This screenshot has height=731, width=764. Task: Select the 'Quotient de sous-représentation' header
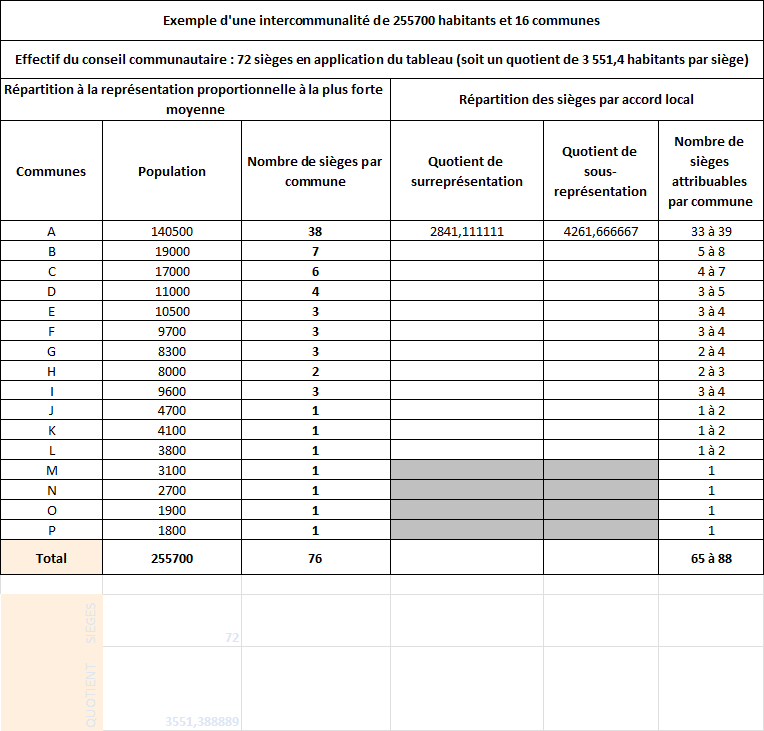pyautogui.click(x=600, y=171)
